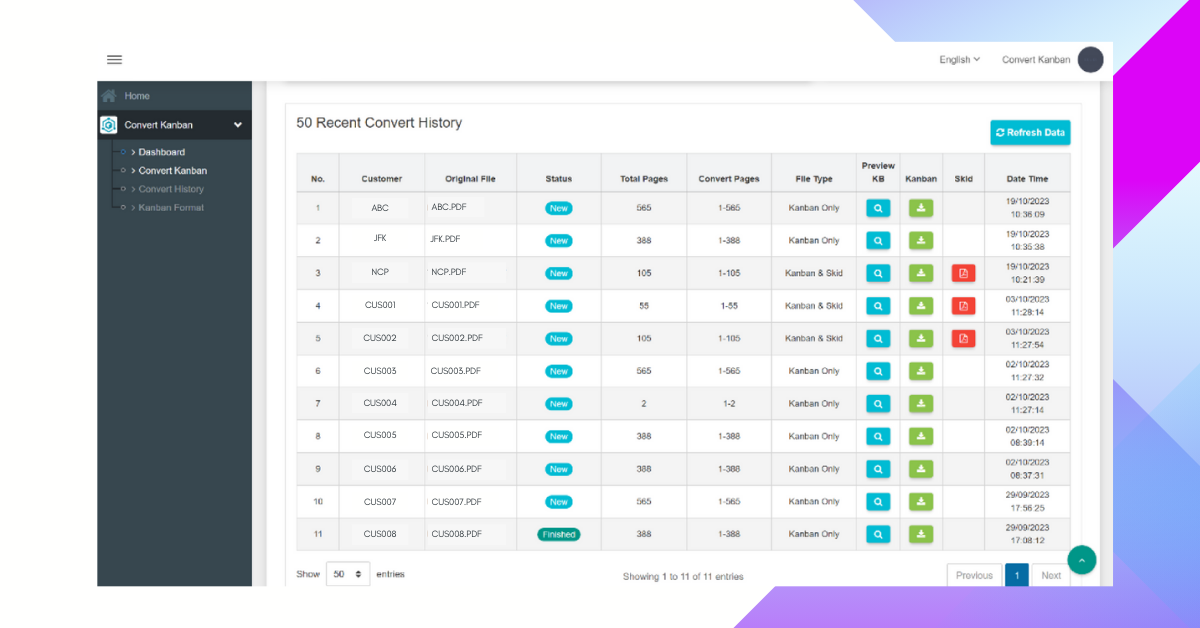
Task: Download the kanban file for CUS002
Action: [921, 338]
